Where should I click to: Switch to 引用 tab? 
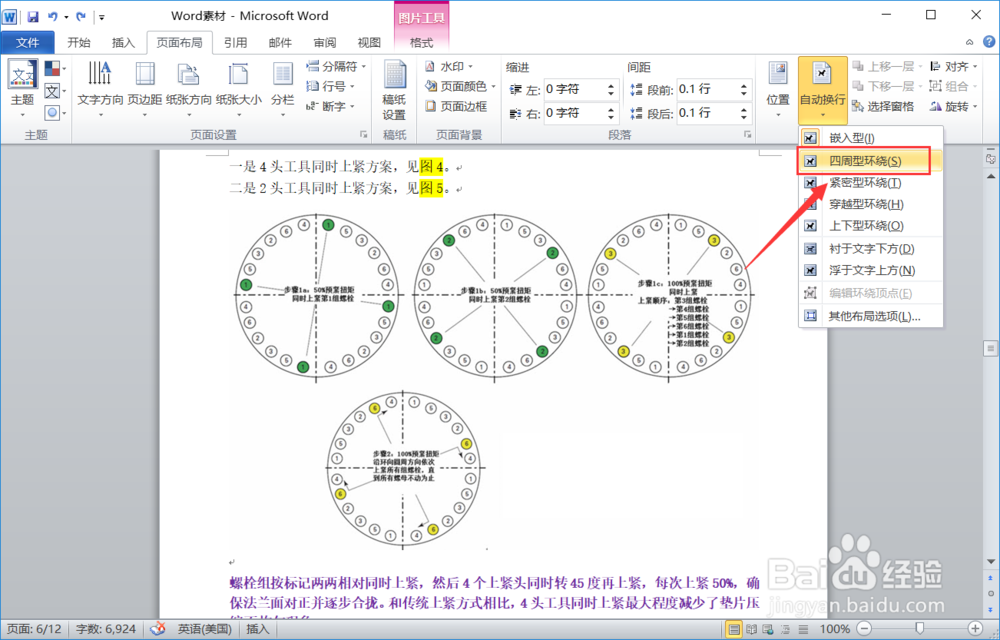pos(235,42)
